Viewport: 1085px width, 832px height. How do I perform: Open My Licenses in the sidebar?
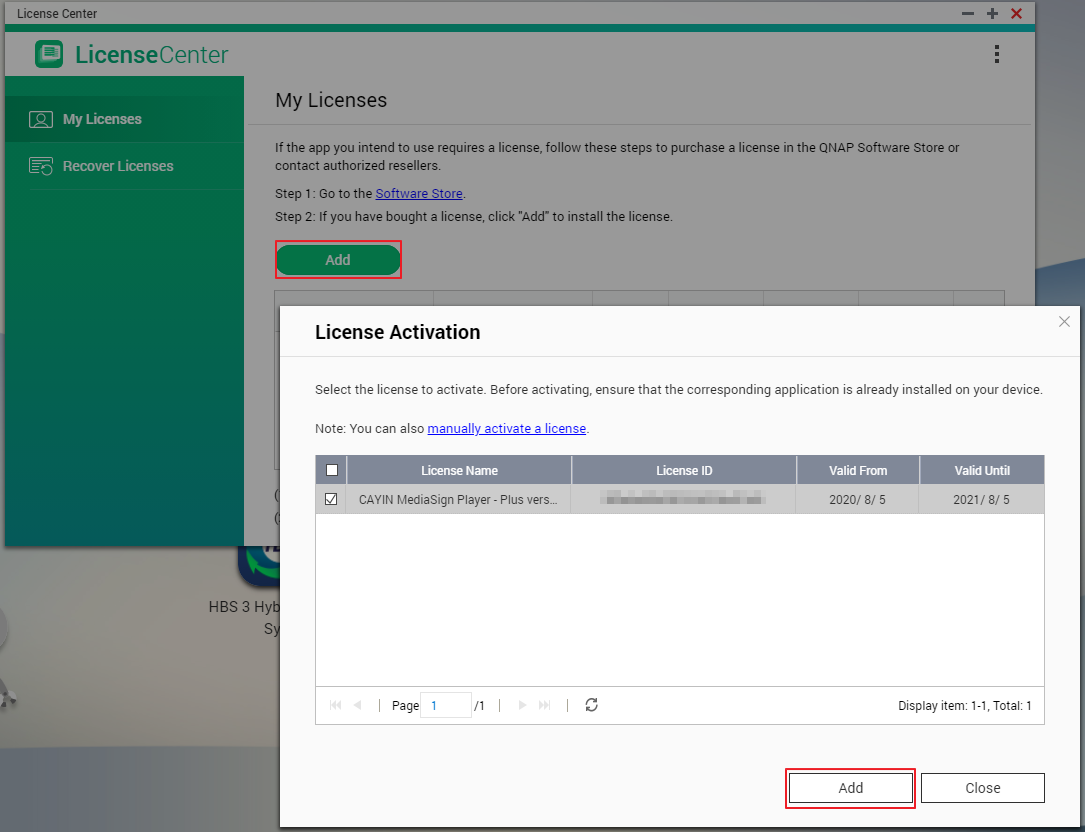(x=102, y=119)
